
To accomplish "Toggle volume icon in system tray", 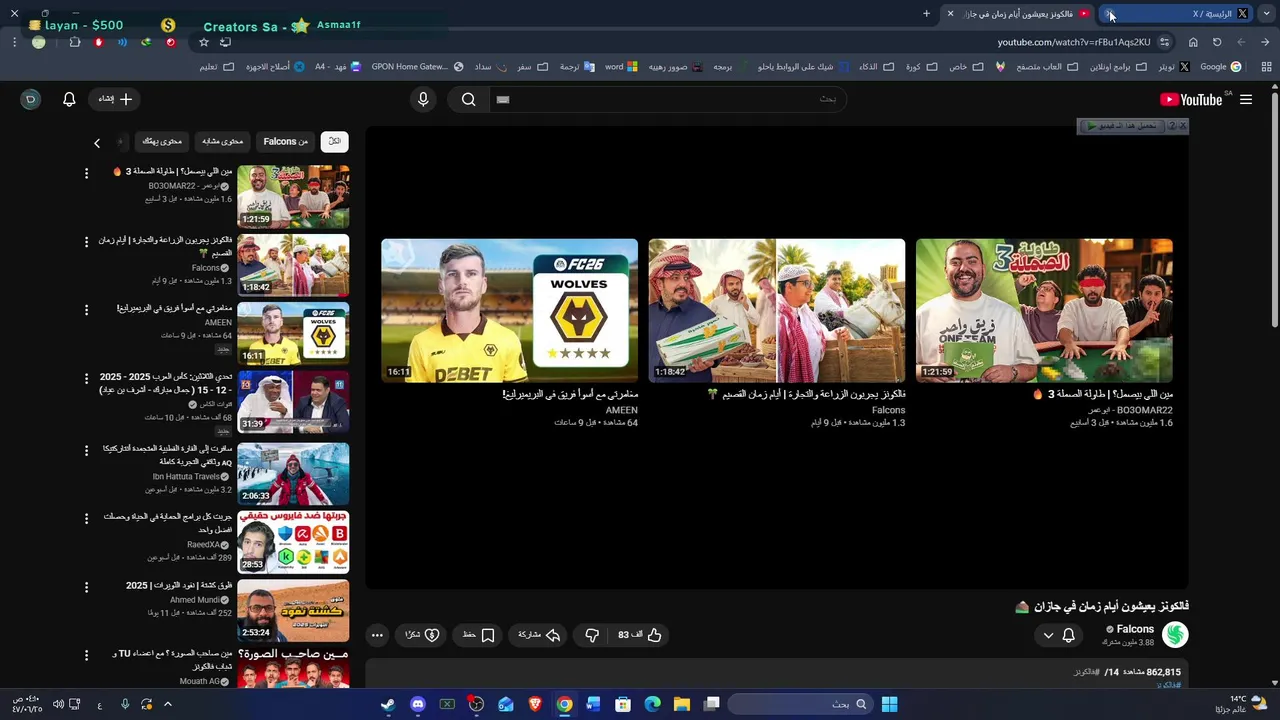I will [58, 704].
